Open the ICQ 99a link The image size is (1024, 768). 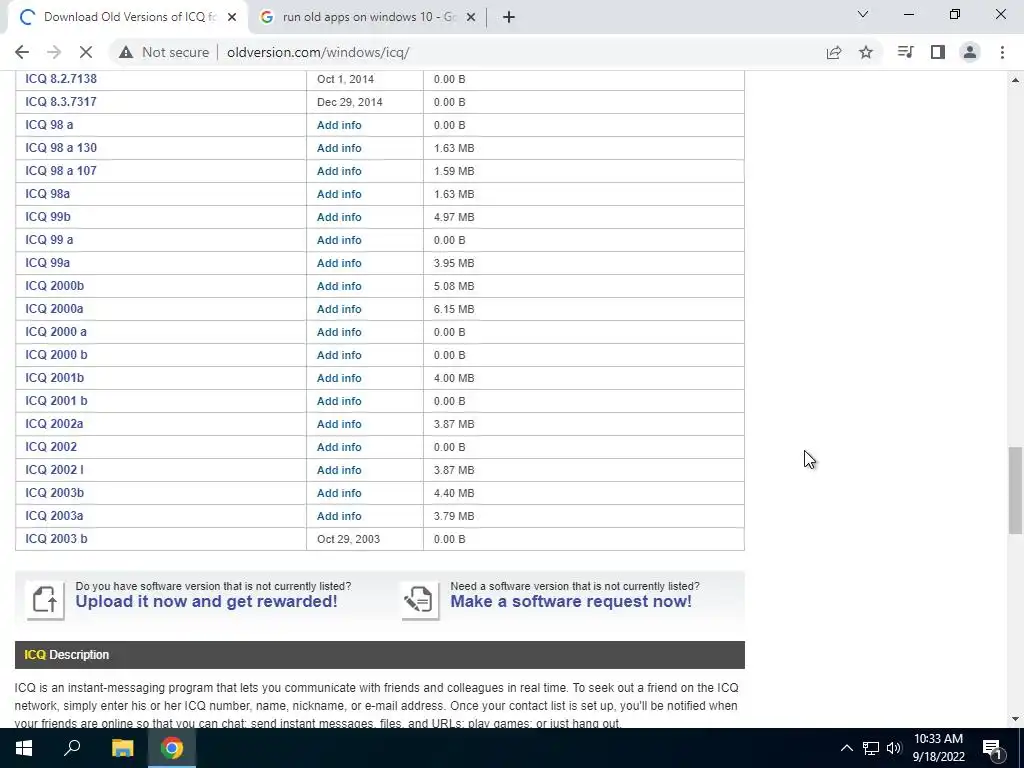click(x=47, y=263)
